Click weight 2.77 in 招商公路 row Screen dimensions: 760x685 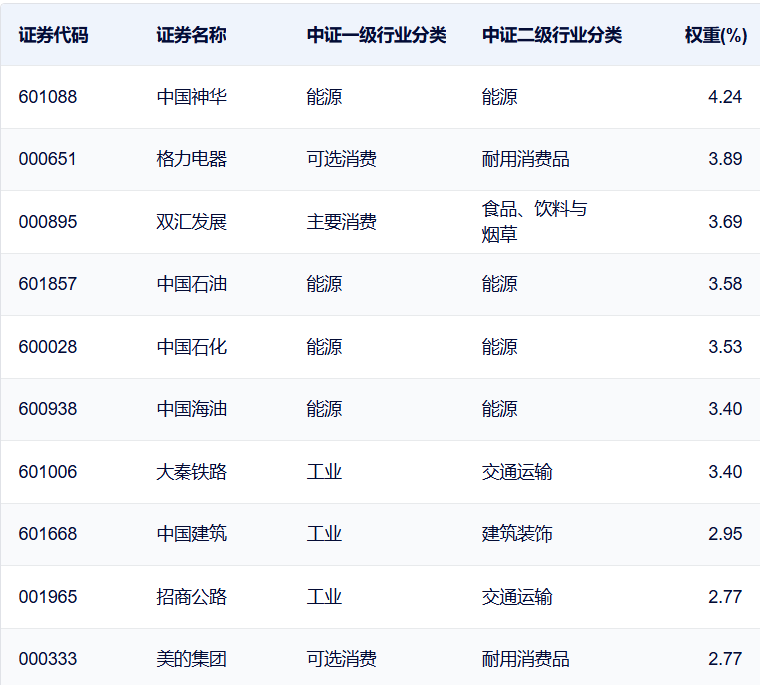click(725, 597)
